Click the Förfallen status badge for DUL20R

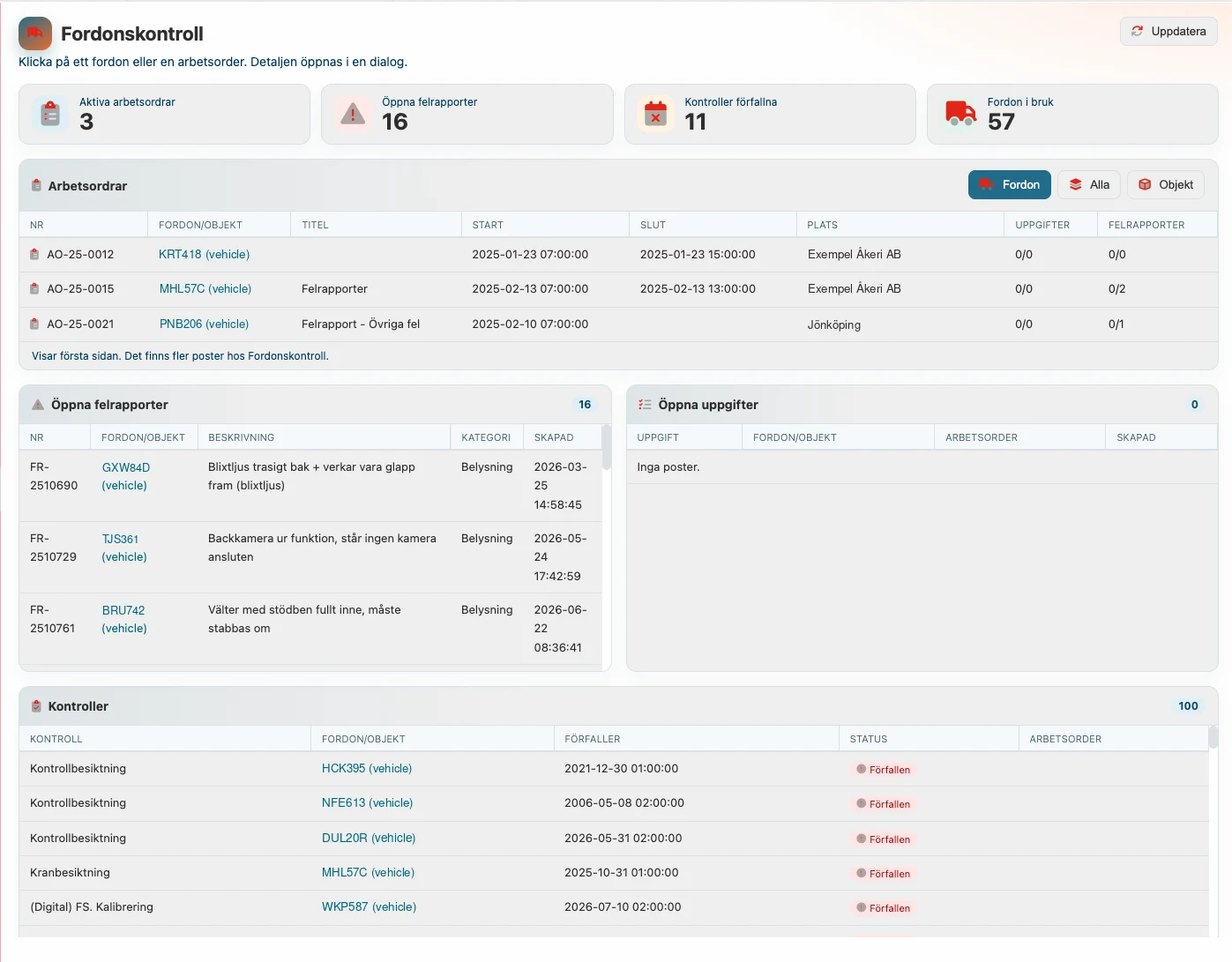pyautogui.click(x=883, y=839)
